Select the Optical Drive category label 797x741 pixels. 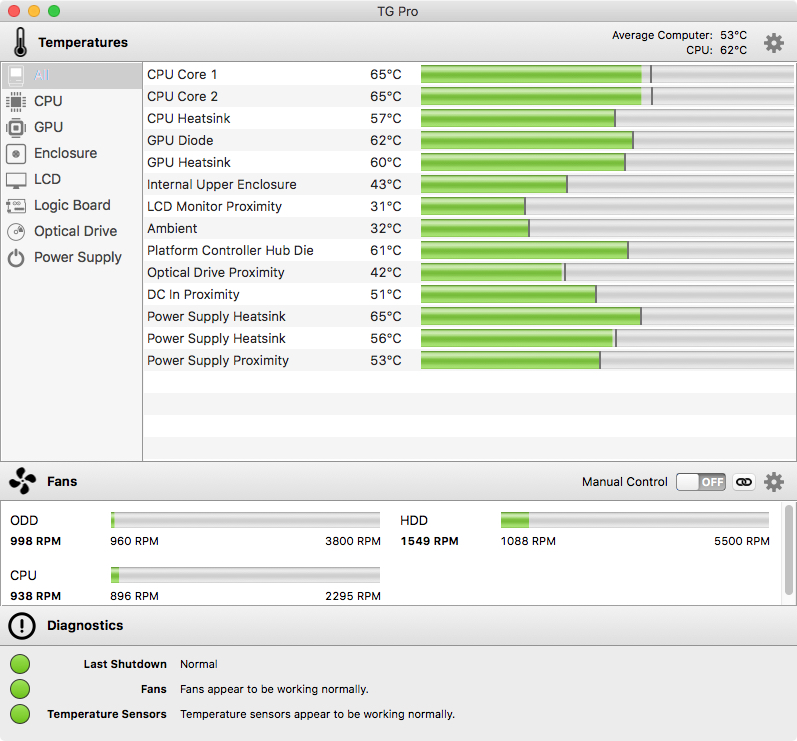[x=76, y=231]
